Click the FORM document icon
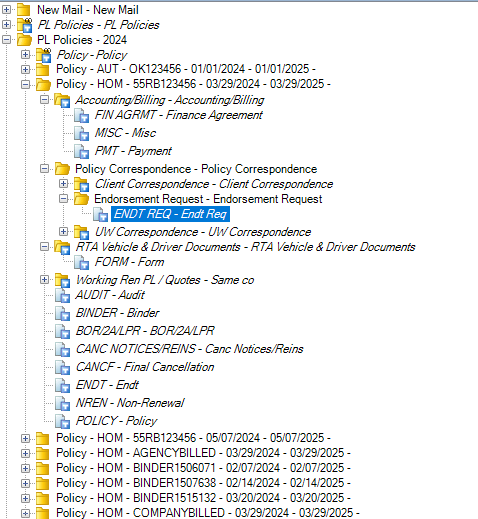The width and height of the screenshot is (478, 519). [x=81, y=263]
